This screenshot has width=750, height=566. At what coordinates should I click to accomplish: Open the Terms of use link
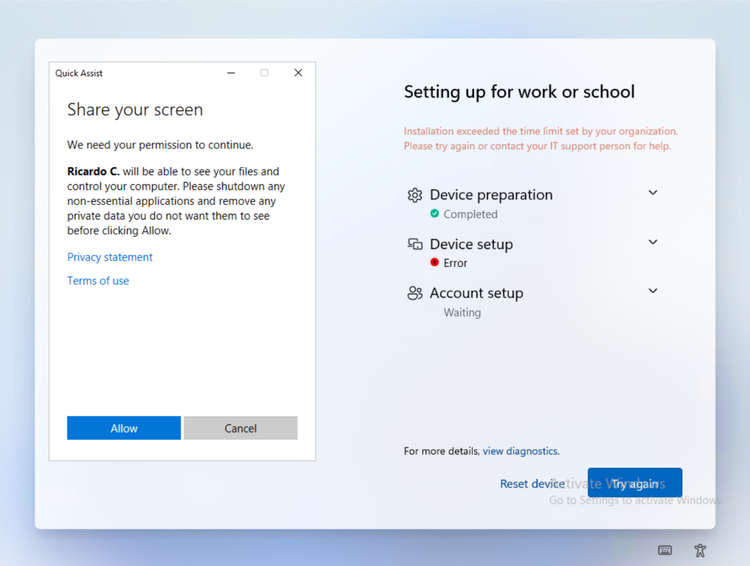point(98,281)
